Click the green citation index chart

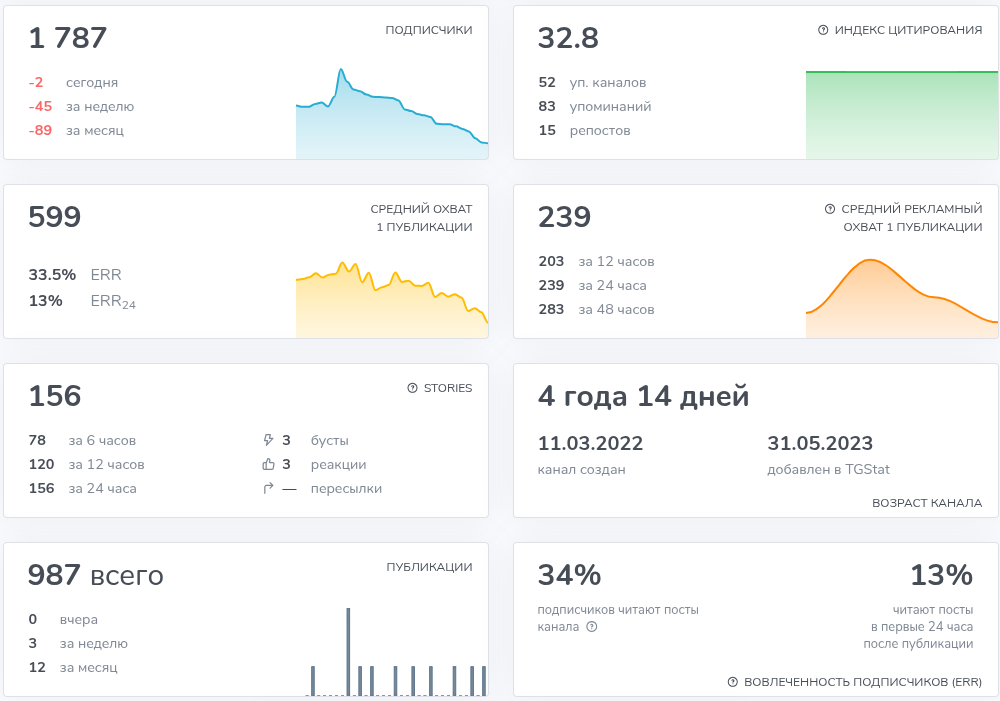click(x=901, y=115)
